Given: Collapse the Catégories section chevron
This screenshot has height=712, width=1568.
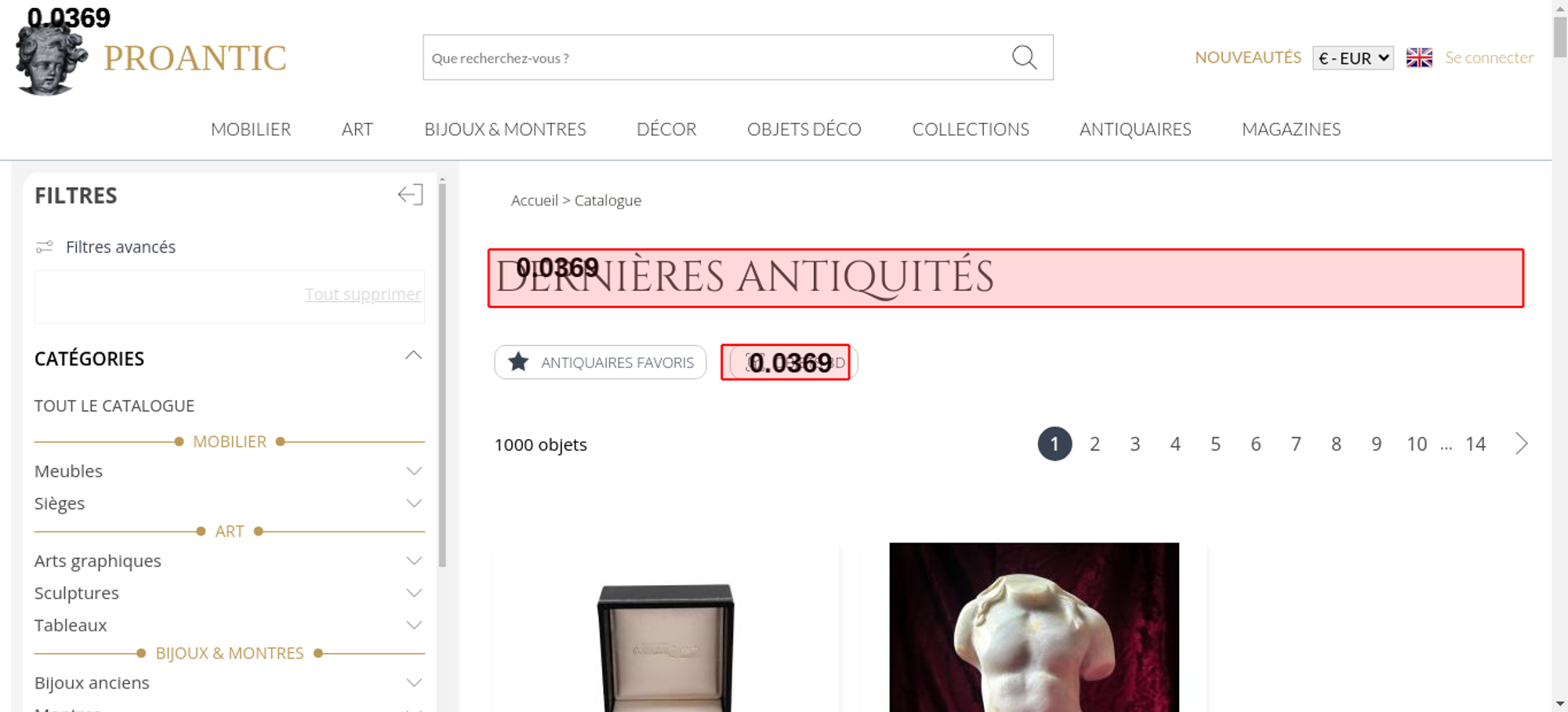Looking at the screenshot, I should (x=413, y=356).
